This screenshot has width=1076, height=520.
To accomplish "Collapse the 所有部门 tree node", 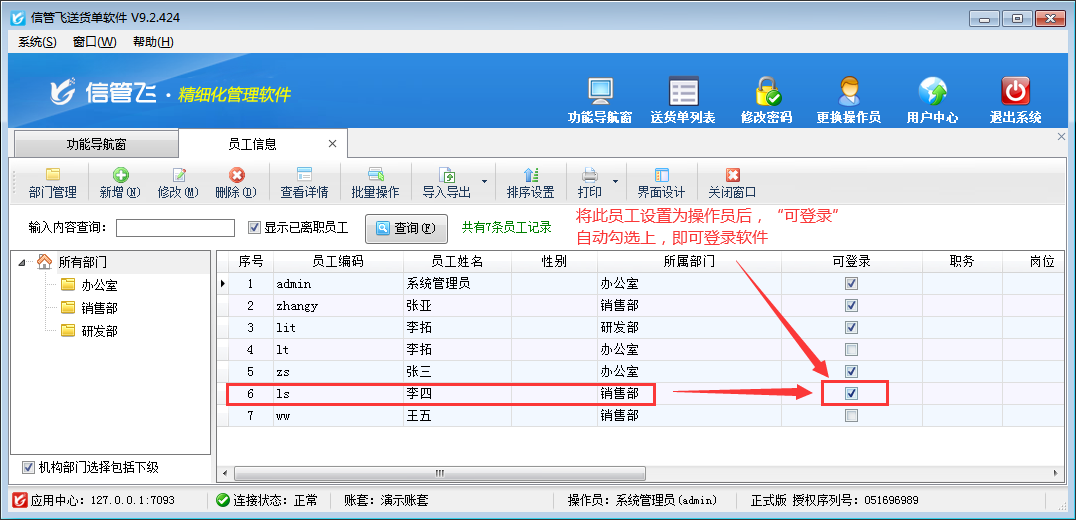I will click(22, 262).
